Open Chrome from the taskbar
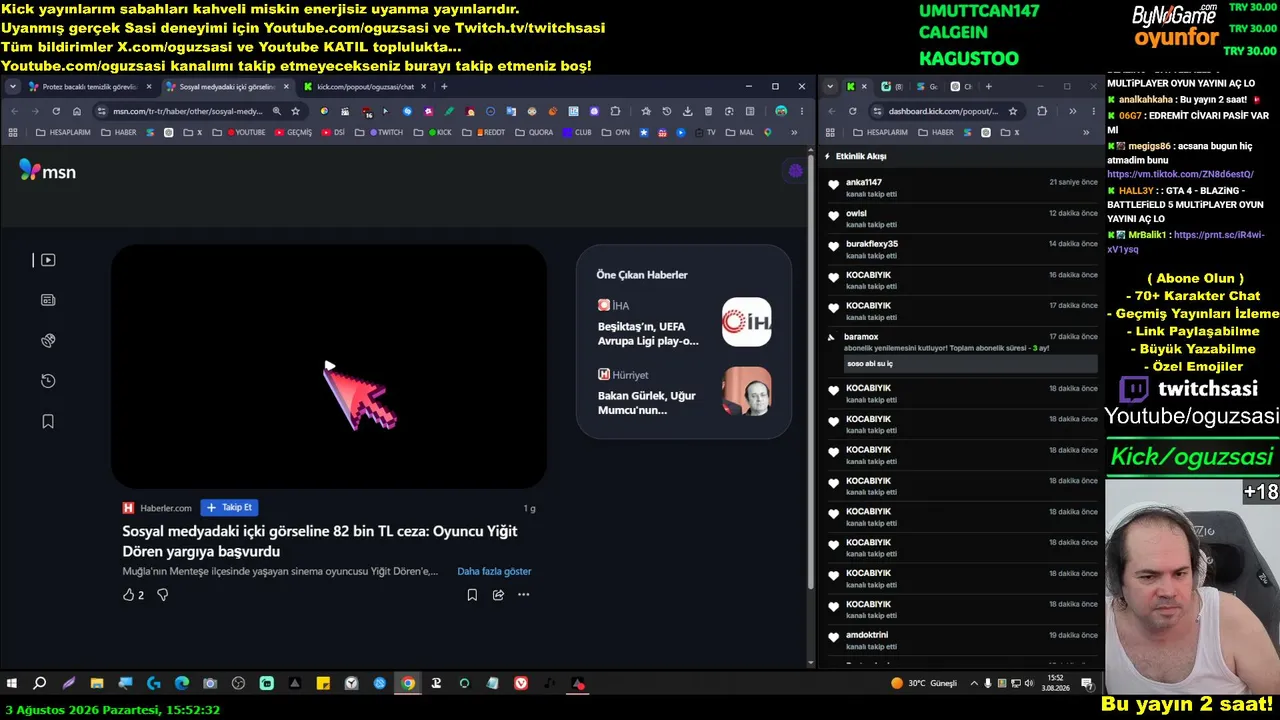This screenshot has height=720, width=1280. pos(408,684)
